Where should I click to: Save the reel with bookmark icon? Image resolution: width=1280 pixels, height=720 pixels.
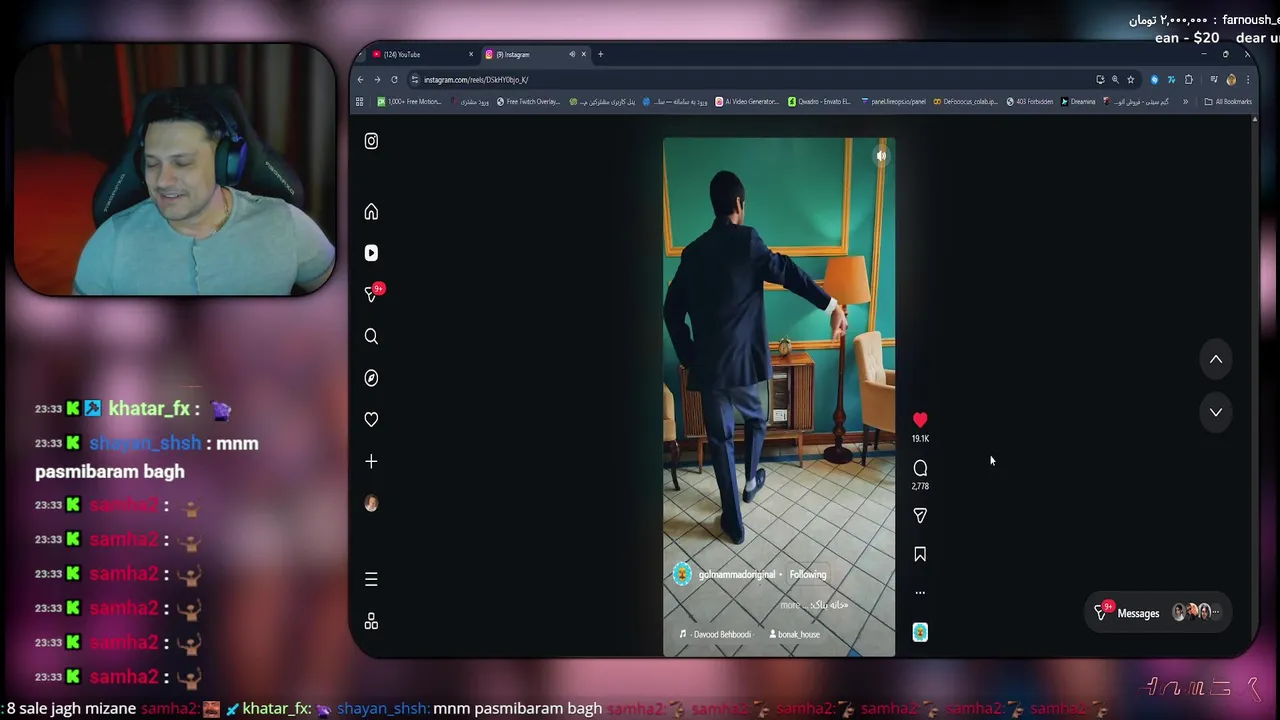pyautogui.click(x=920, y=554)
